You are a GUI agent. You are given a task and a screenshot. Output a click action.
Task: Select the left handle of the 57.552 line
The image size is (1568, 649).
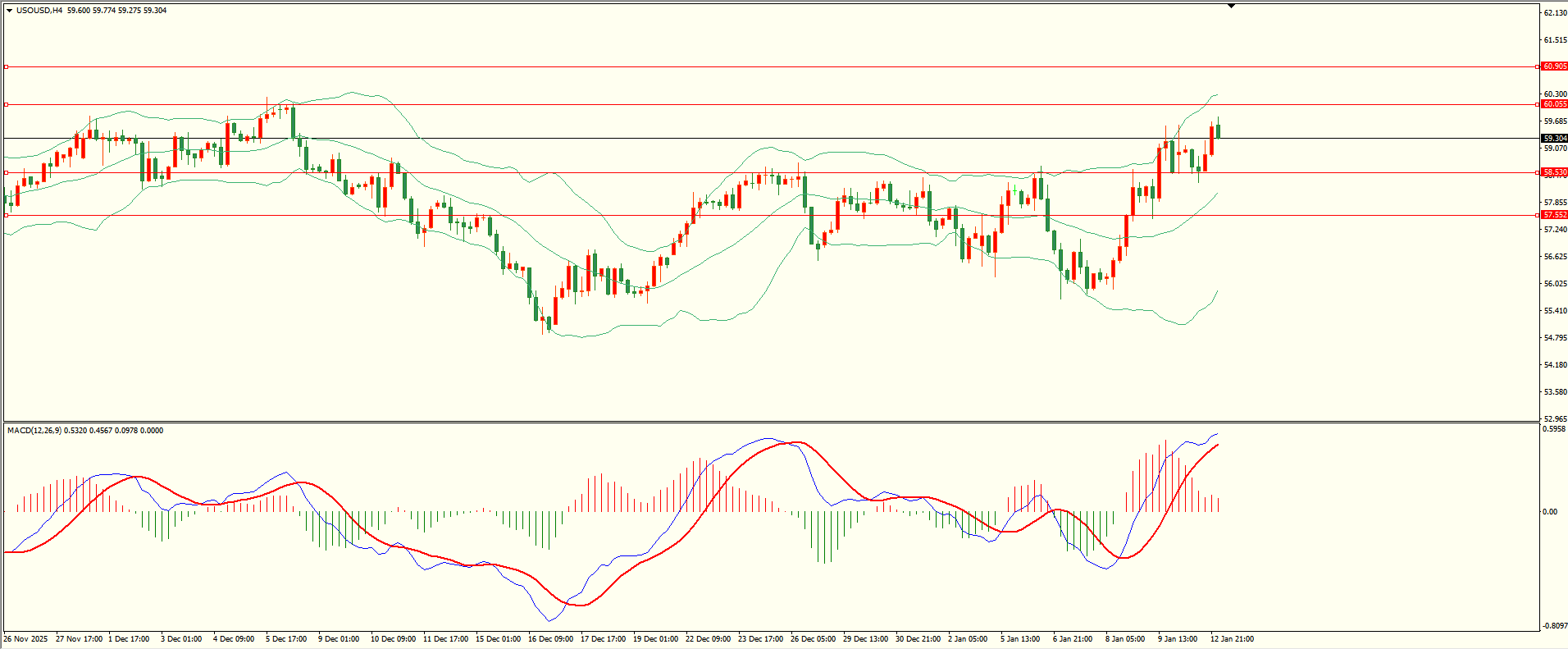(7, 215)
